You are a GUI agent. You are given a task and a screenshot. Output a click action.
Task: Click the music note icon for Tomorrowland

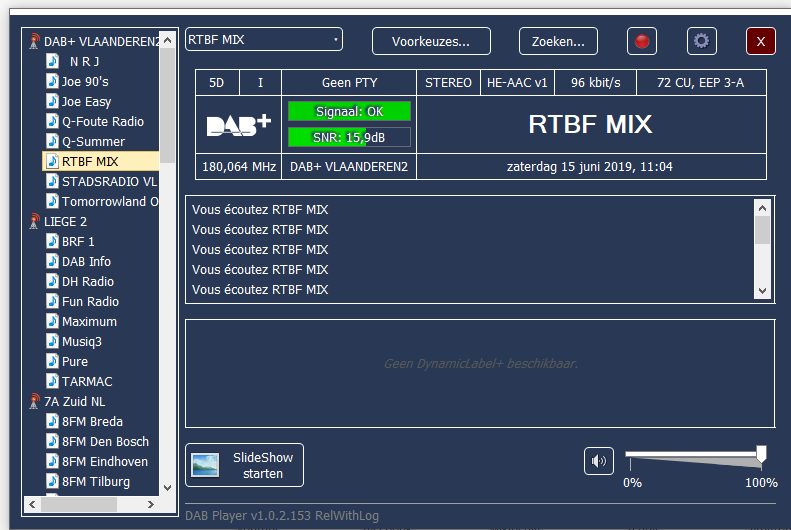52,201
